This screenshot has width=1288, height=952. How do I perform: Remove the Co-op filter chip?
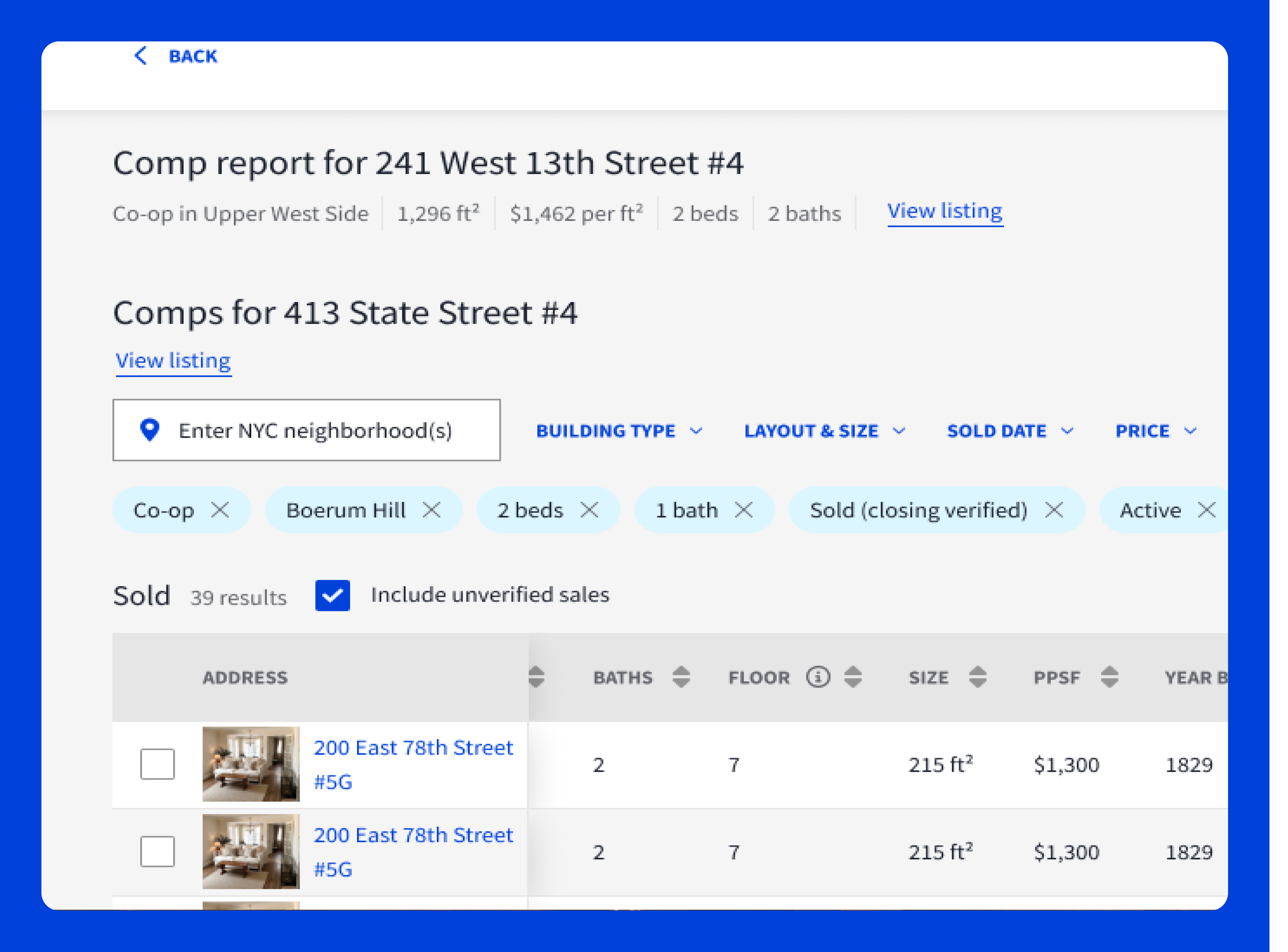pyautogui.click(x=220, y=510)
